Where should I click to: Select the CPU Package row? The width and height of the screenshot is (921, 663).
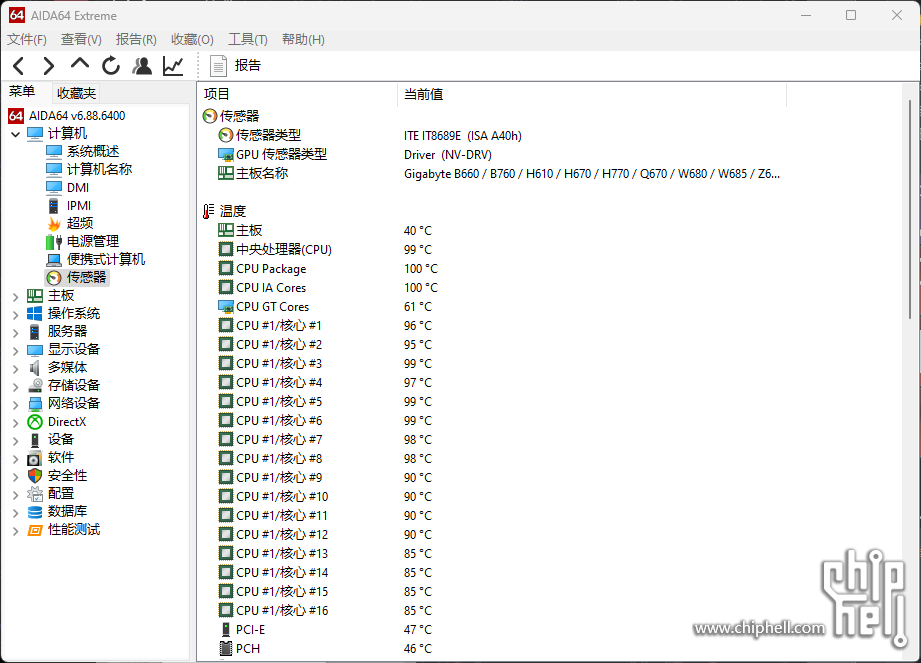pos(502,268)
